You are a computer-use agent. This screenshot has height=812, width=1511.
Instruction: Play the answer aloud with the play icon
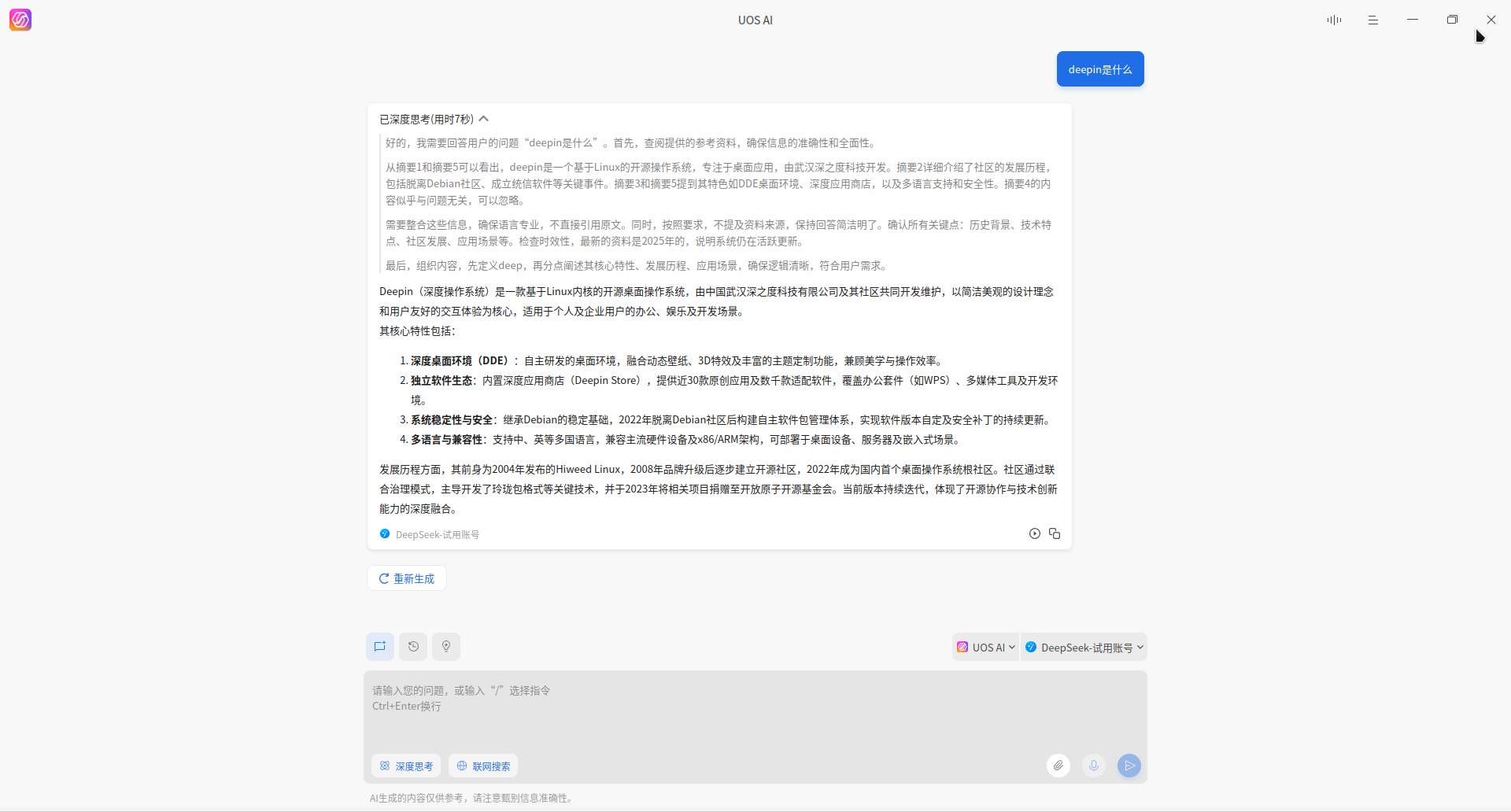click(x=1035, y=533)
